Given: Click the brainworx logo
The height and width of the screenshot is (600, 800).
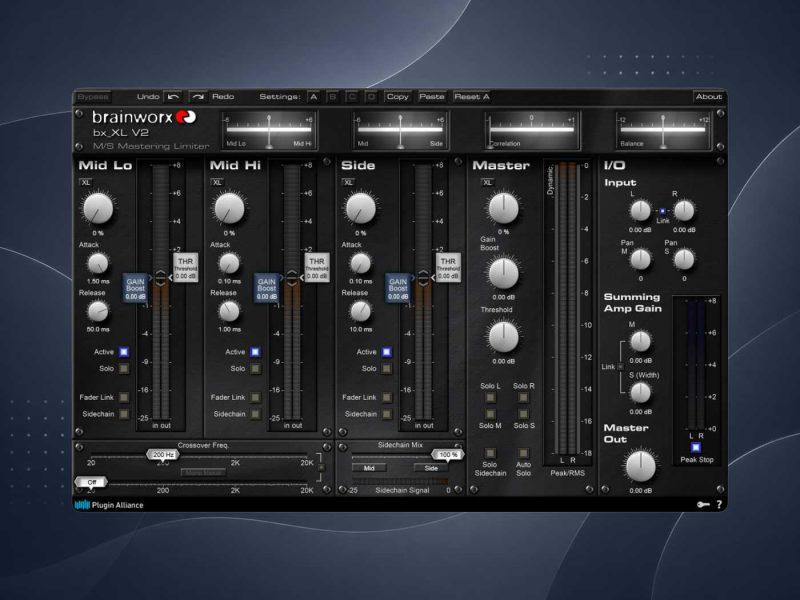Looking at the screenshot, I should (x=144, y=117).
